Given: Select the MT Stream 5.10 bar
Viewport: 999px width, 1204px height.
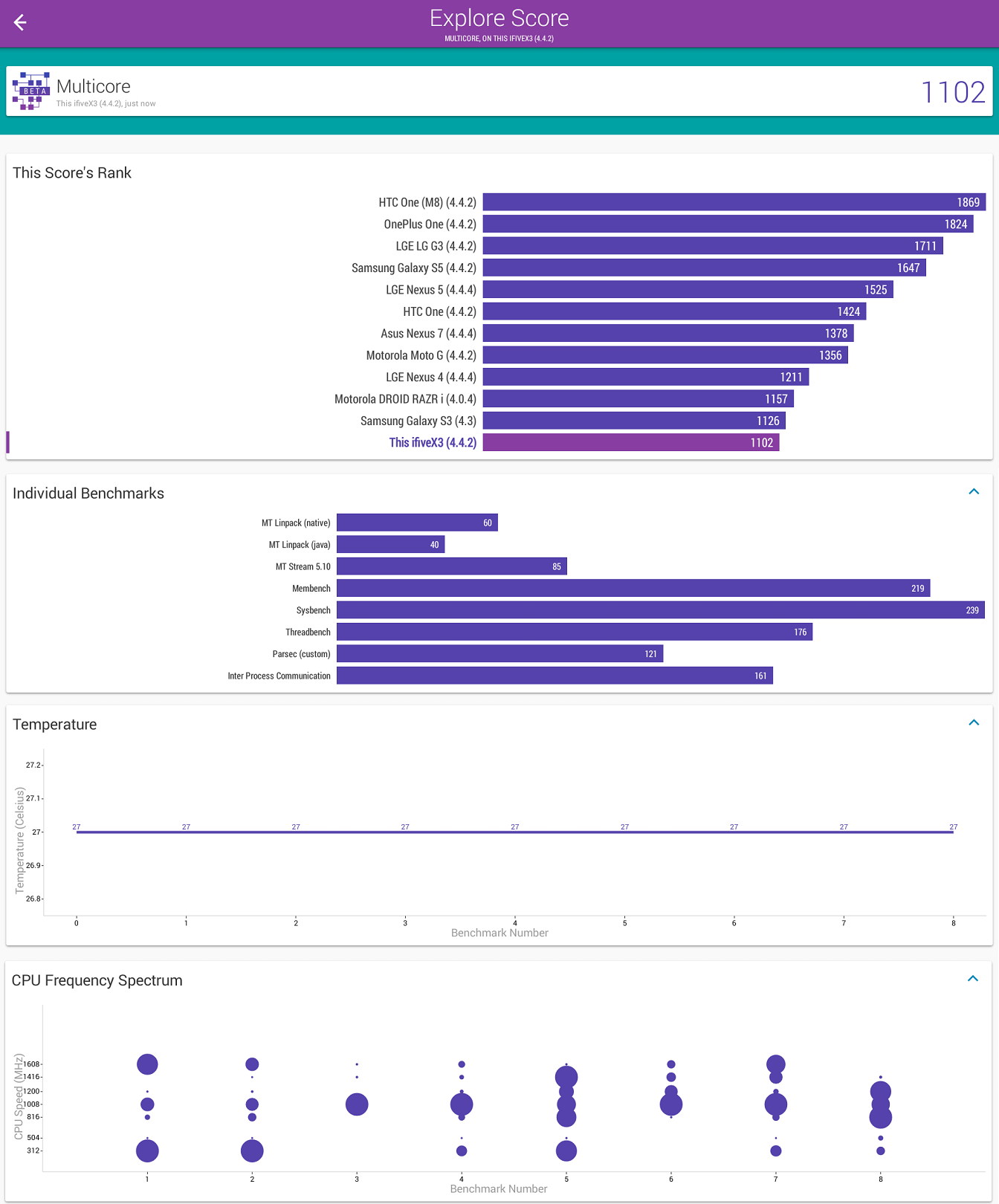Looking at the screenshot, I should 452,566.
